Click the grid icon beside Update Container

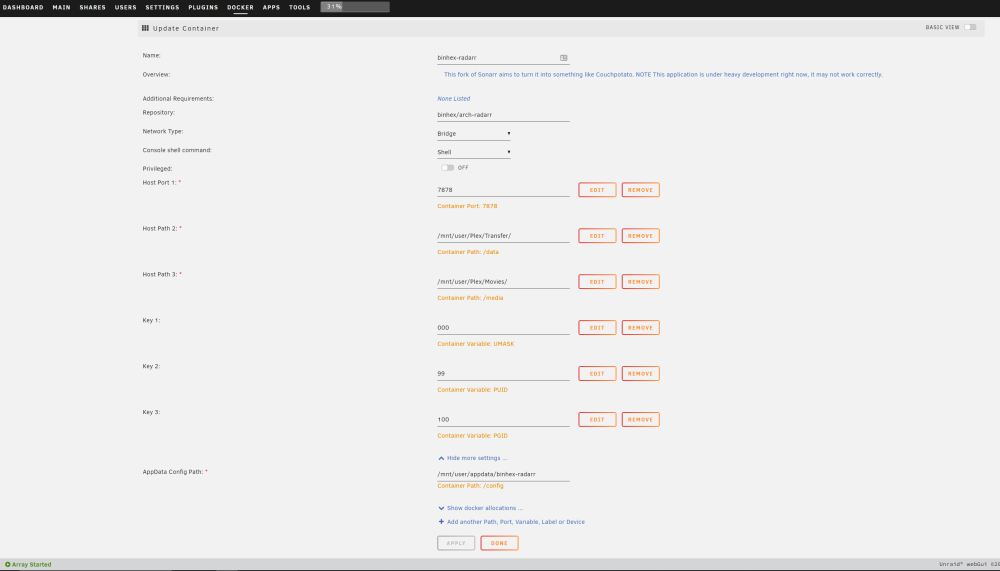pyautogui.click(x=145, y=28)
